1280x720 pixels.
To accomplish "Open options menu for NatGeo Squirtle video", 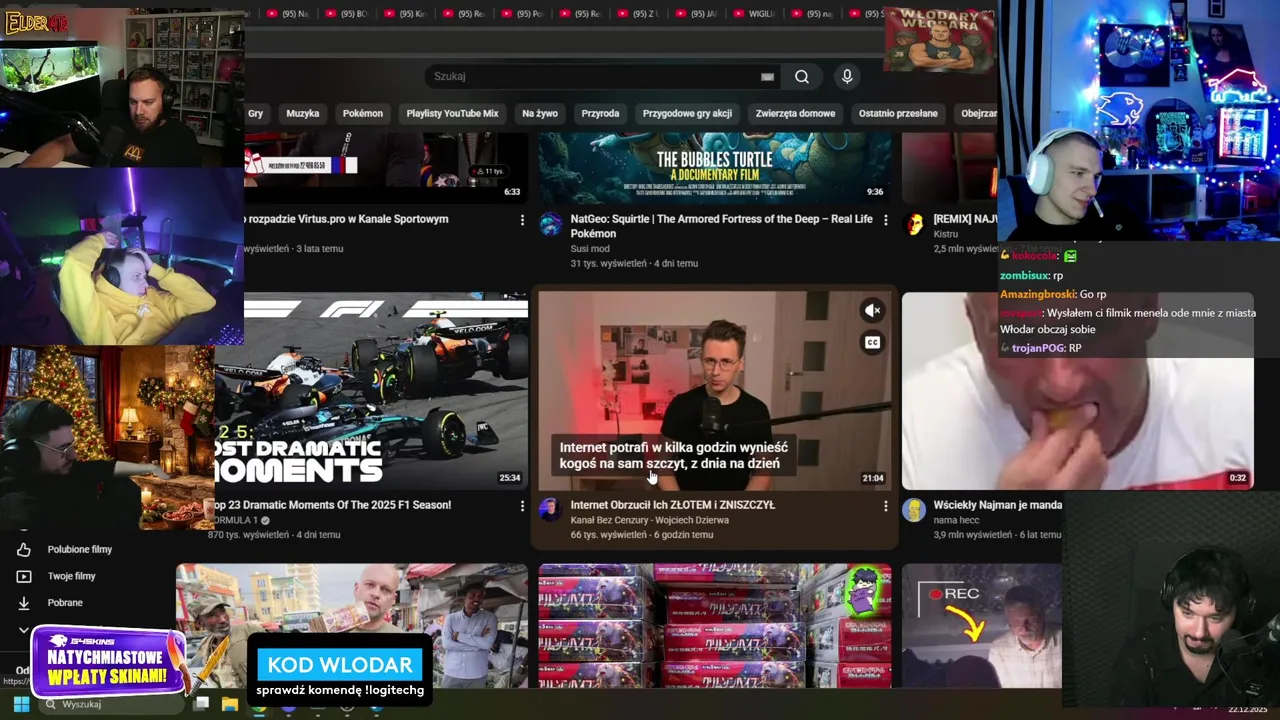I will click(885, 220).
